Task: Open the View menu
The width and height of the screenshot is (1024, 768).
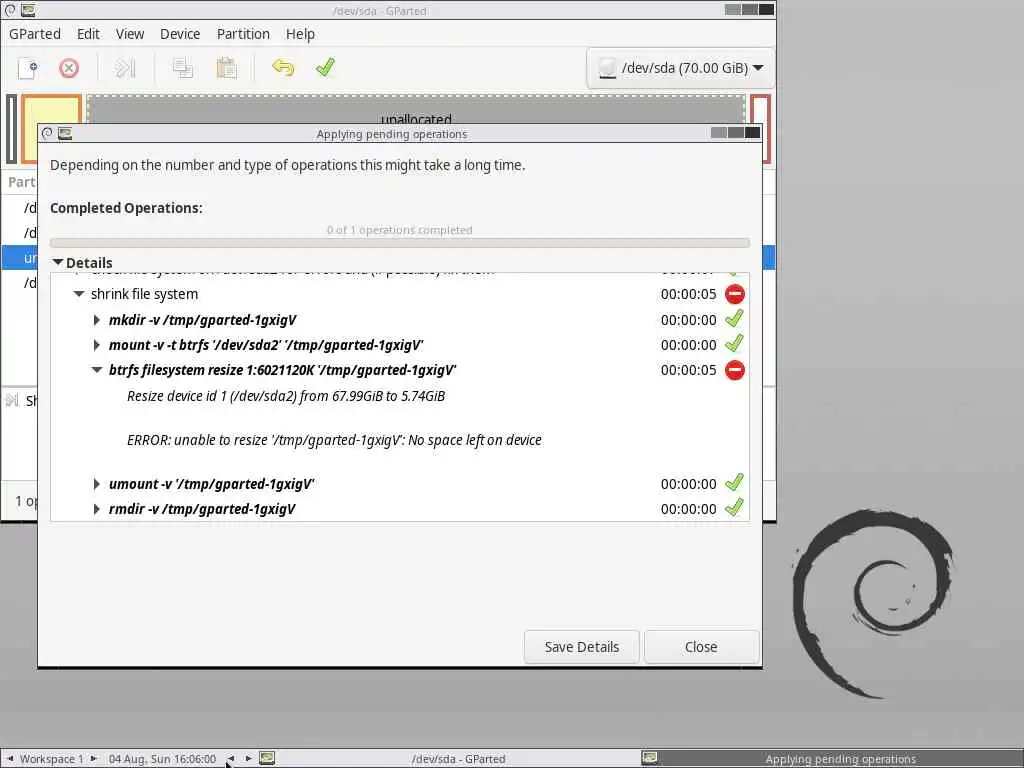Action: [130, 34]
